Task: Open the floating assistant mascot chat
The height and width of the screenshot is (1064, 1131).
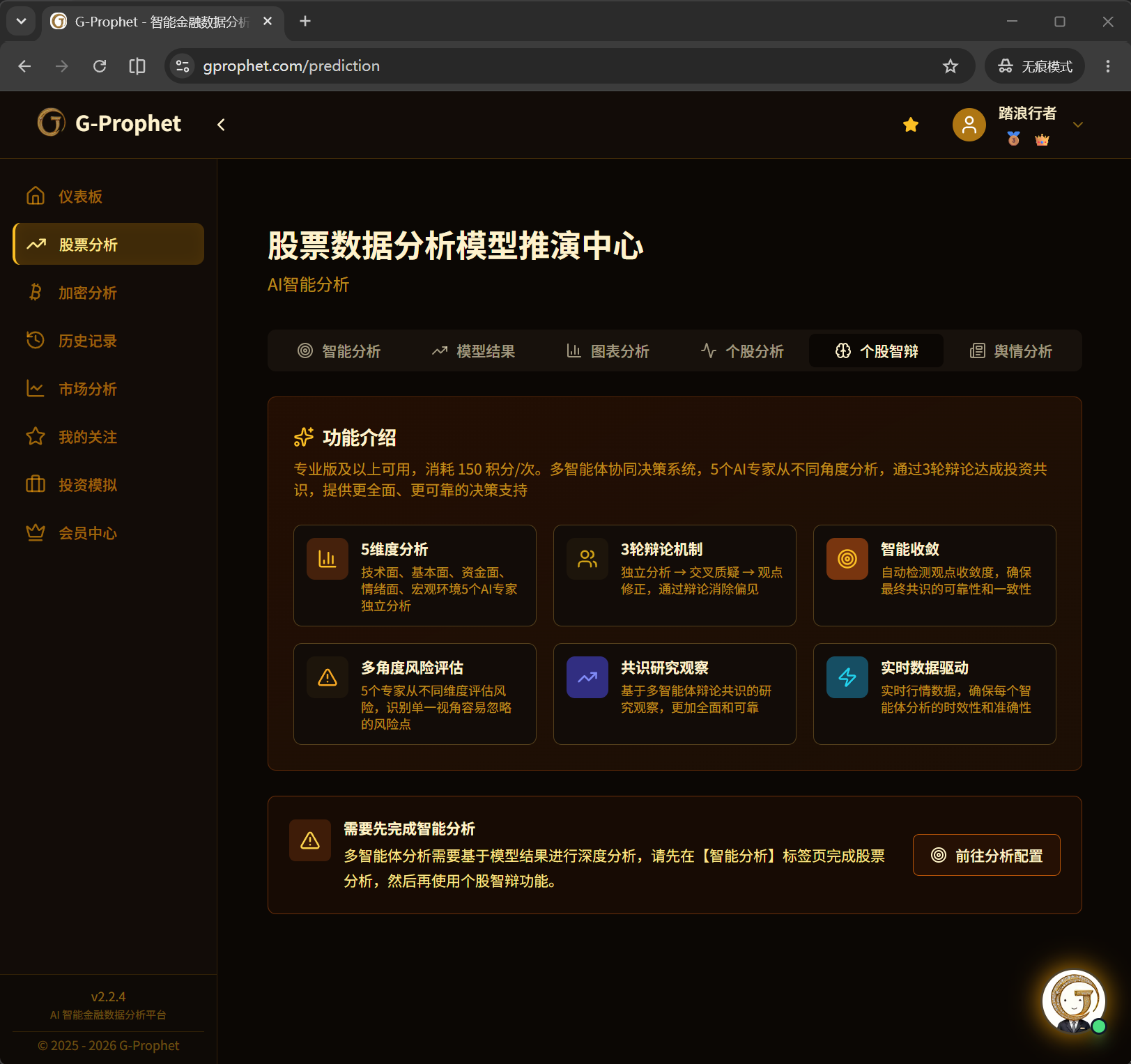Action: pyautogui.click(x=1073, y=1001)
